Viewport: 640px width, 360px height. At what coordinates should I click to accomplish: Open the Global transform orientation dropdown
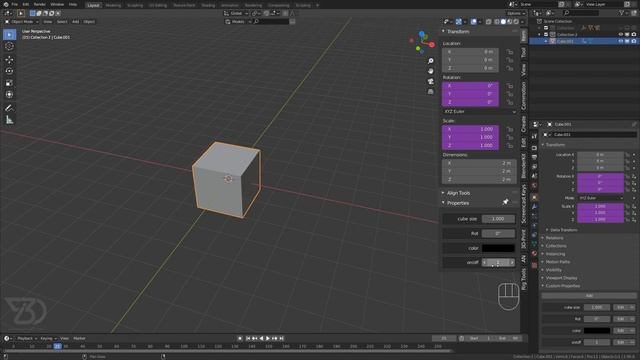236,13
